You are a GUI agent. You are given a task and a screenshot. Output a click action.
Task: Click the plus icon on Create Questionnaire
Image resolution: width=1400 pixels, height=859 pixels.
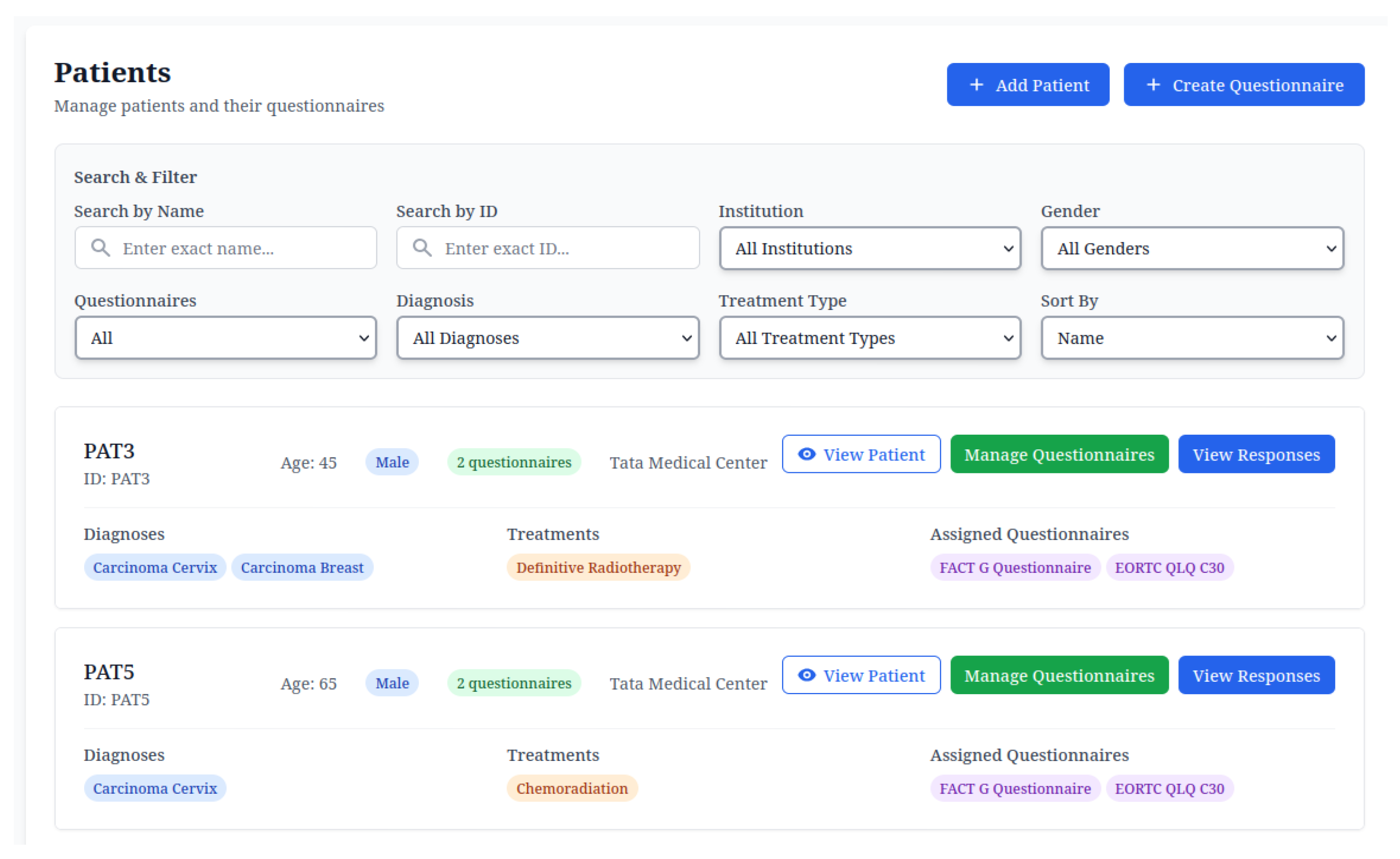click(x=1153, y=84)
